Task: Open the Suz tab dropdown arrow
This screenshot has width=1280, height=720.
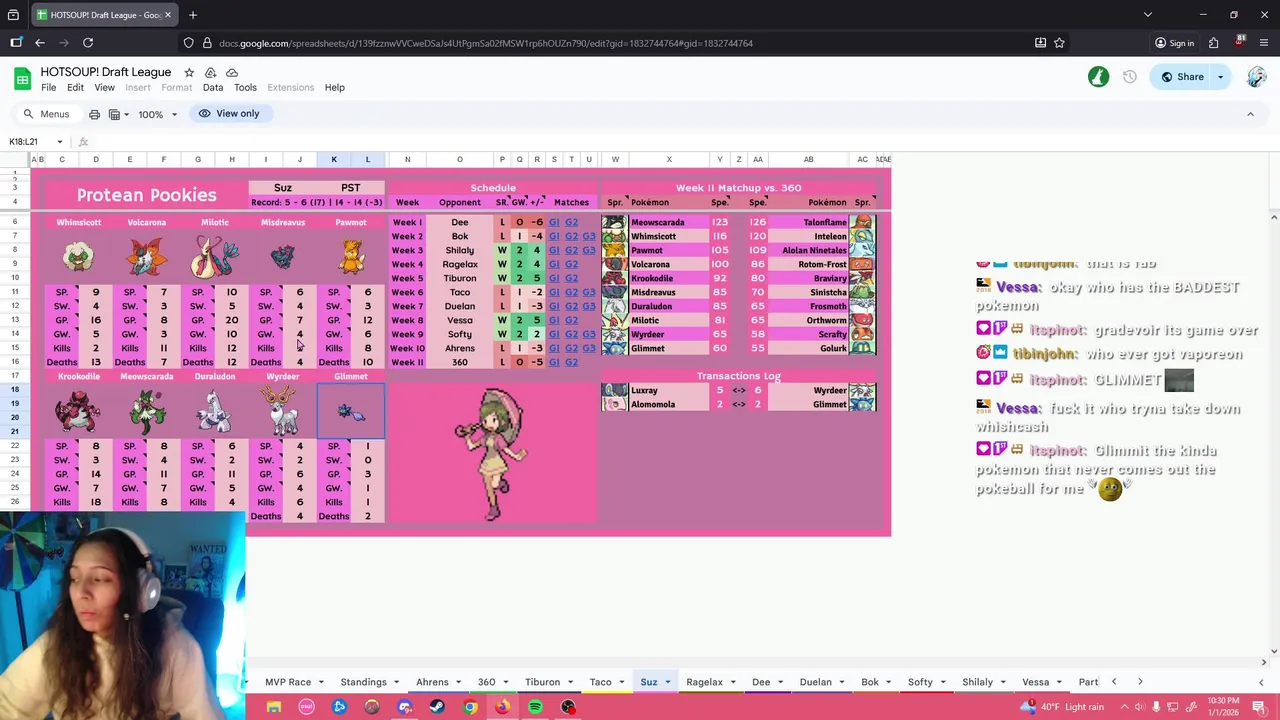Action: click(667, 682)
